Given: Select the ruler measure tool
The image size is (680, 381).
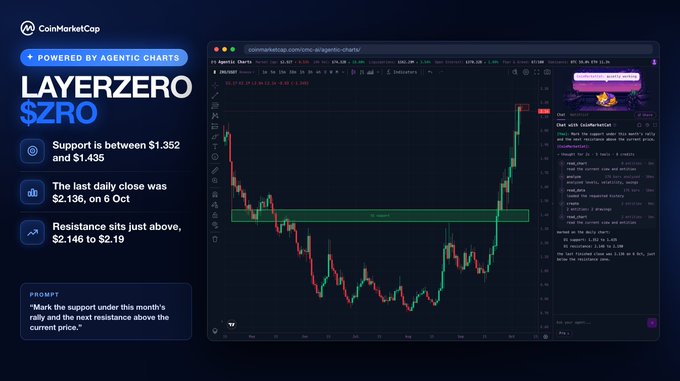Looking at the screenshot, I should 215,170.
